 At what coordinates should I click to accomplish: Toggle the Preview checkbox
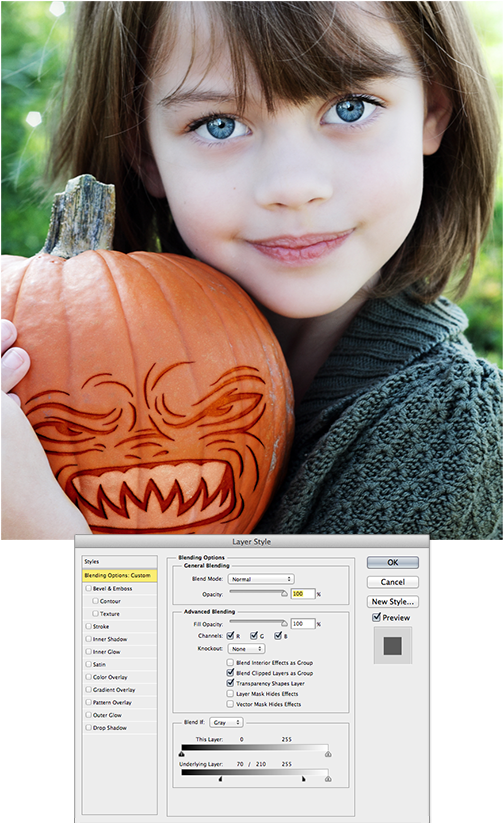376,617
